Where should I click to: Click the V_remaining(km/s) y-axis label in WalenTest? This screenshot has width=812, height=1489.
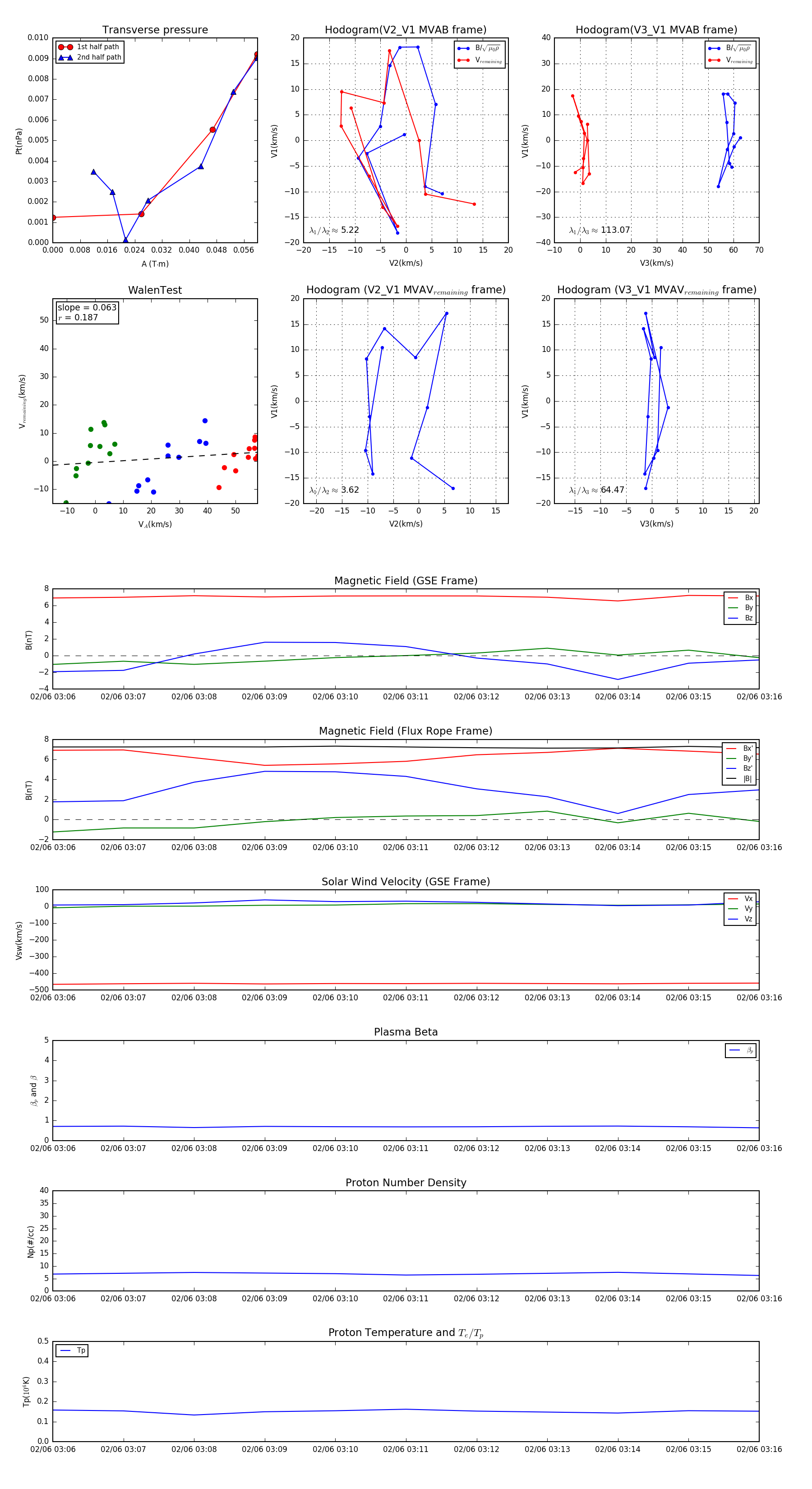tap(22, 401)
